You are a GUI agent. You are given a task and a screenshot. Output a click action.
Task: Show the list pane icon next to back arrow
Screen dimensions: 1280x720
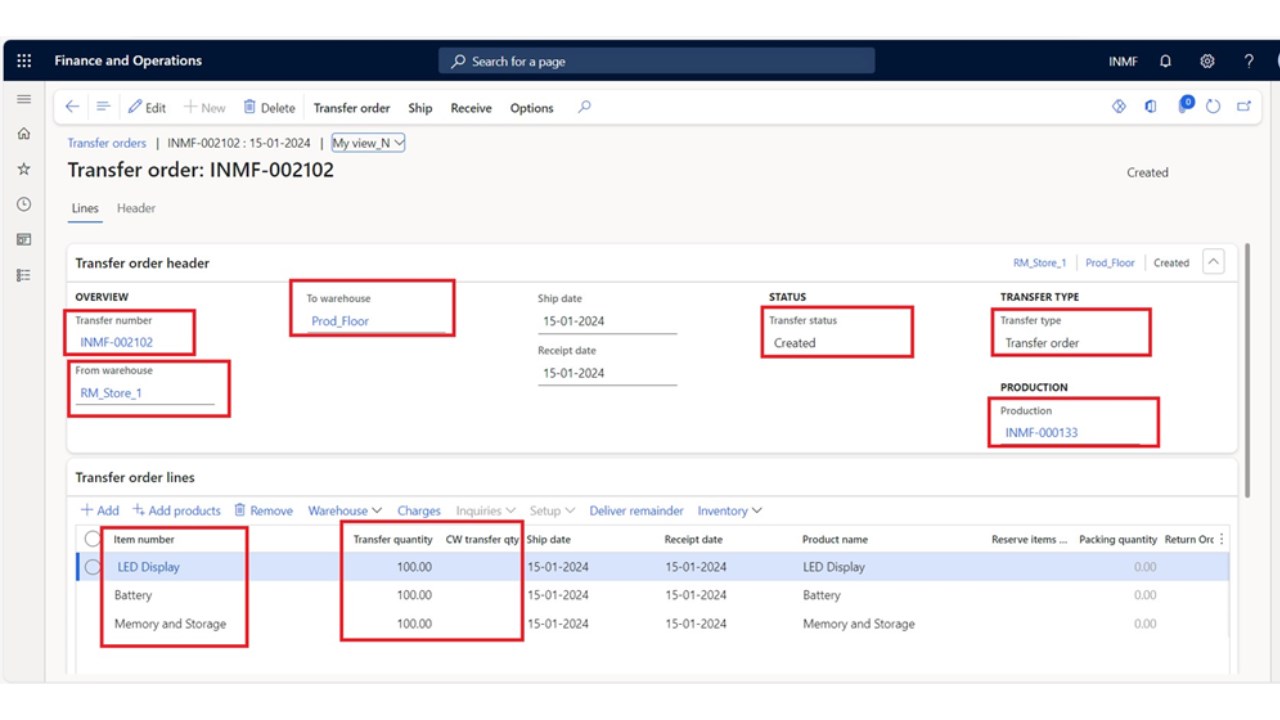pyautogui.click(x=102, y=107)
